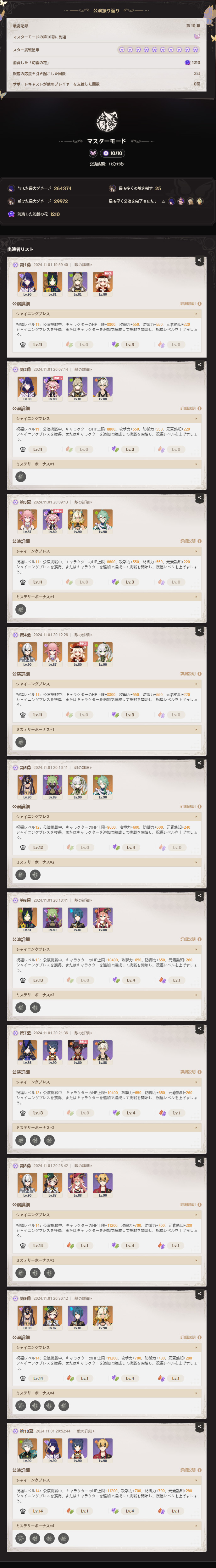Select second Mystery Bonus icon in Act 6
Viewport: 216px width, 1568px height.
pyautogui.click(x=35, y=1007)
